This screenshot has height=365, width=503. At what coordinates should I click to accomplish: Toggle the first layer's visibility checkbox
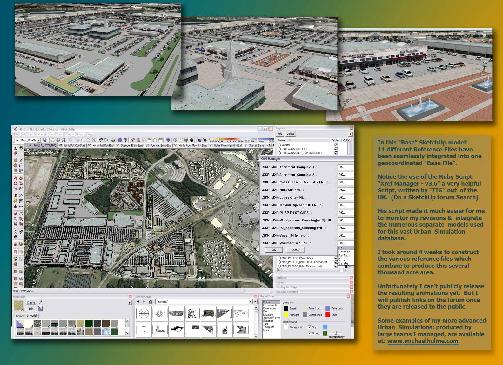coord(335,145)
